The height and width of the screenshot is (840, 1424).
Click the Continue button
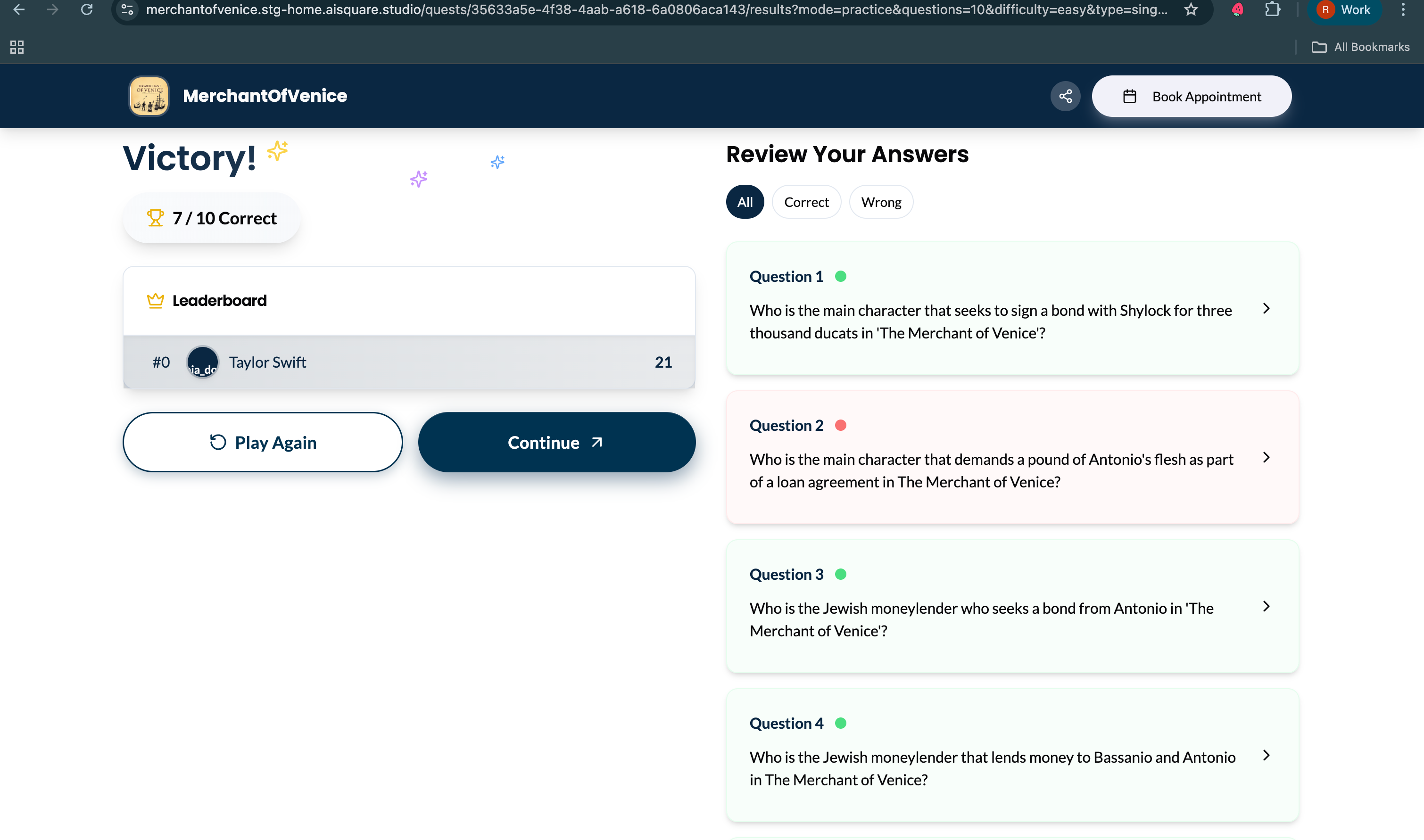point(556,442)
